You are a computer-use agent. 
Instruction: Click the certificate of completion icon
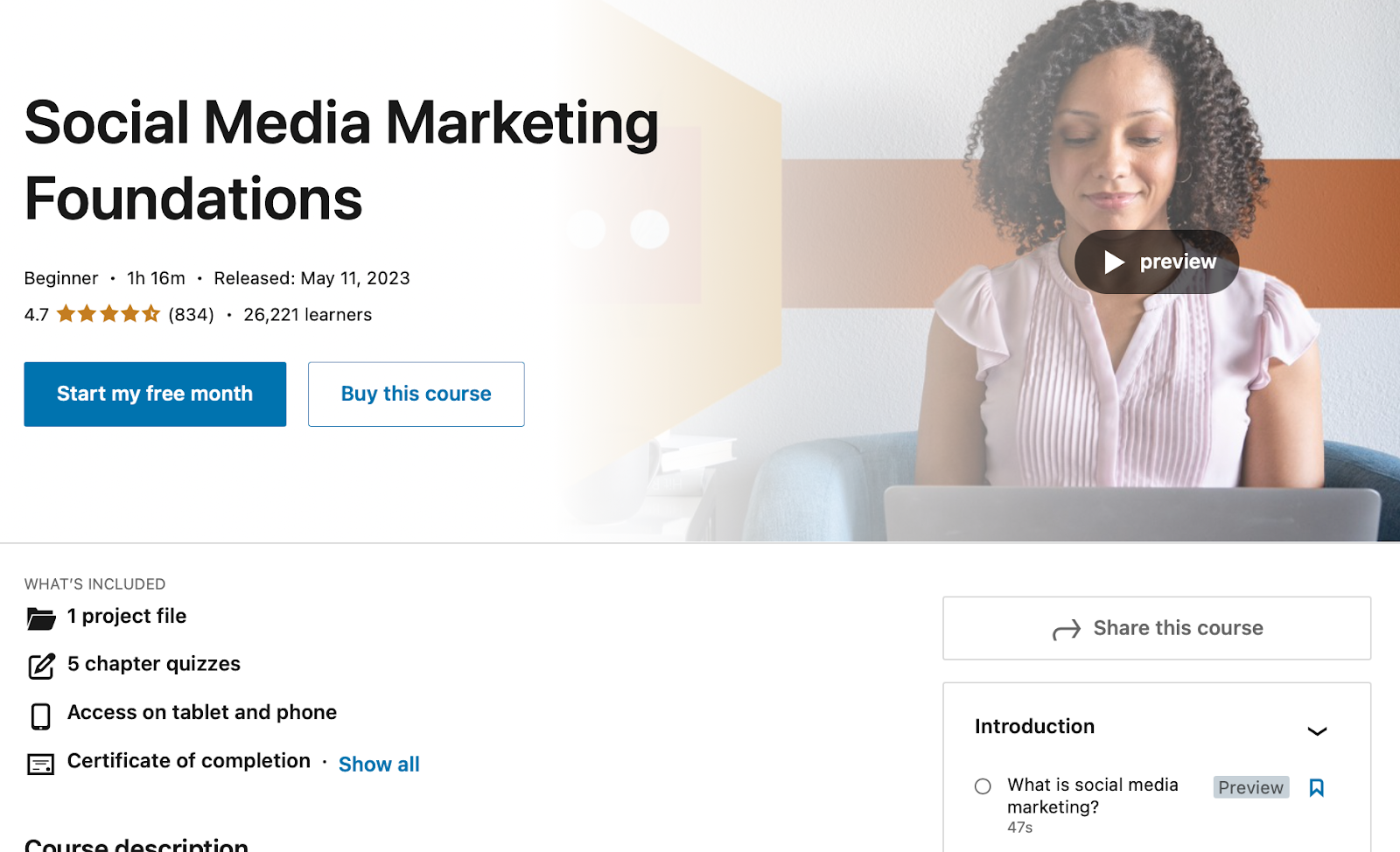click(40, 765)
